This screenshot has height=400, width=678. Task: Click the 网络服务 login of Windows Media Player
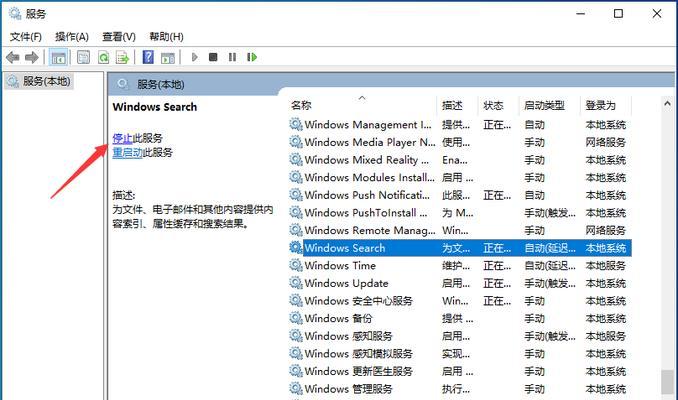(605, 142)
